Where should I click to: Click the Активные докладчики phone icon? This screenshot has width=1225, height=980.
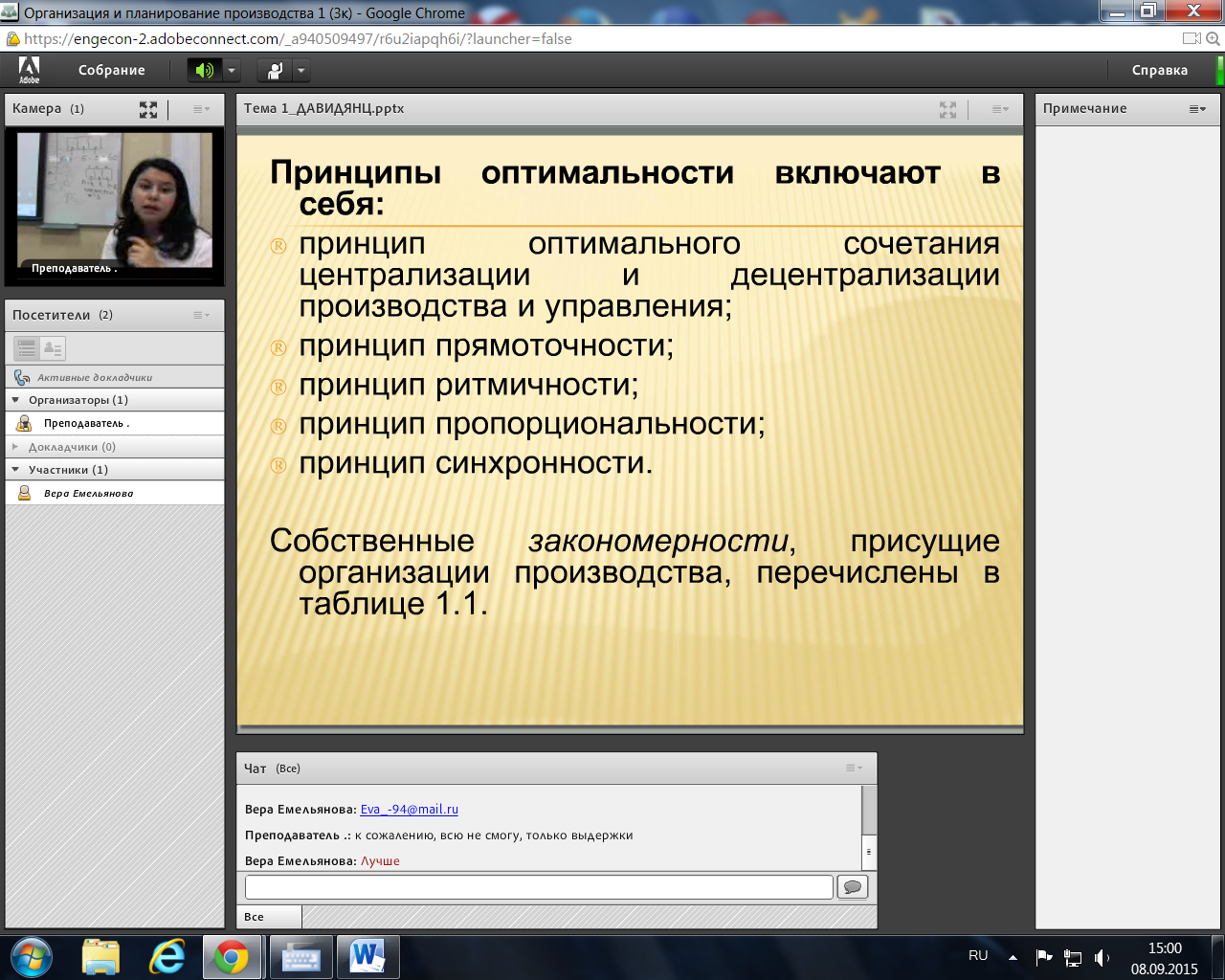(x=22, y=377)
